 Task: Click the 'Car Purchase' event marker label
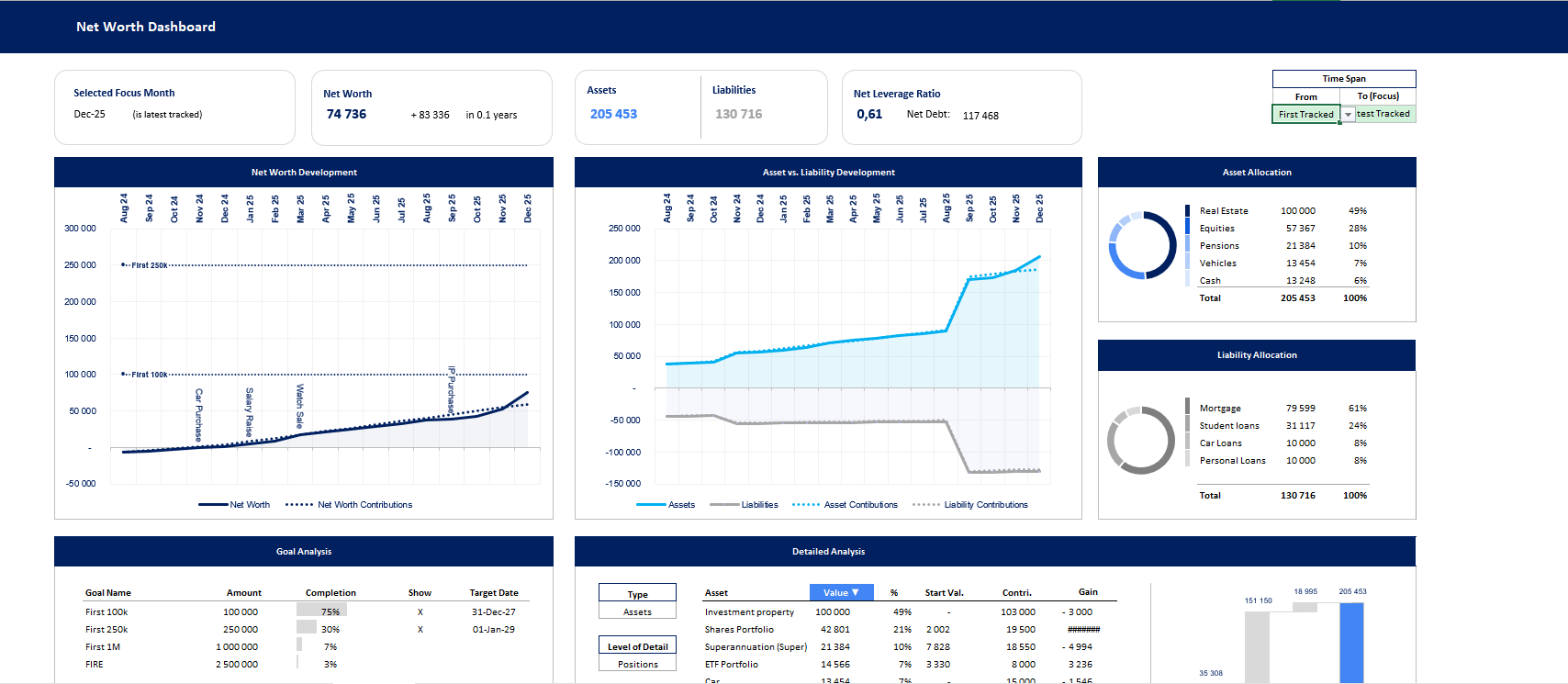point(198,414)
